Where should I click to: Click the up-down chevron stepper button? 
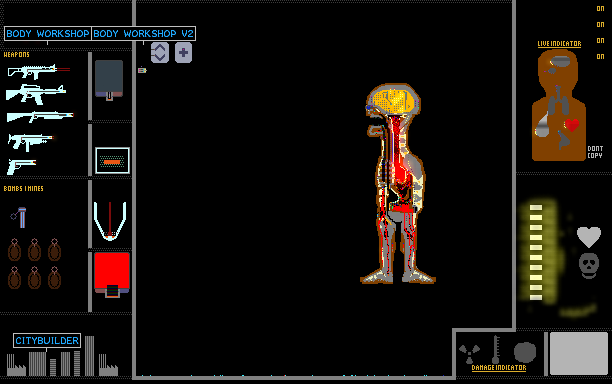pos(160,52)
